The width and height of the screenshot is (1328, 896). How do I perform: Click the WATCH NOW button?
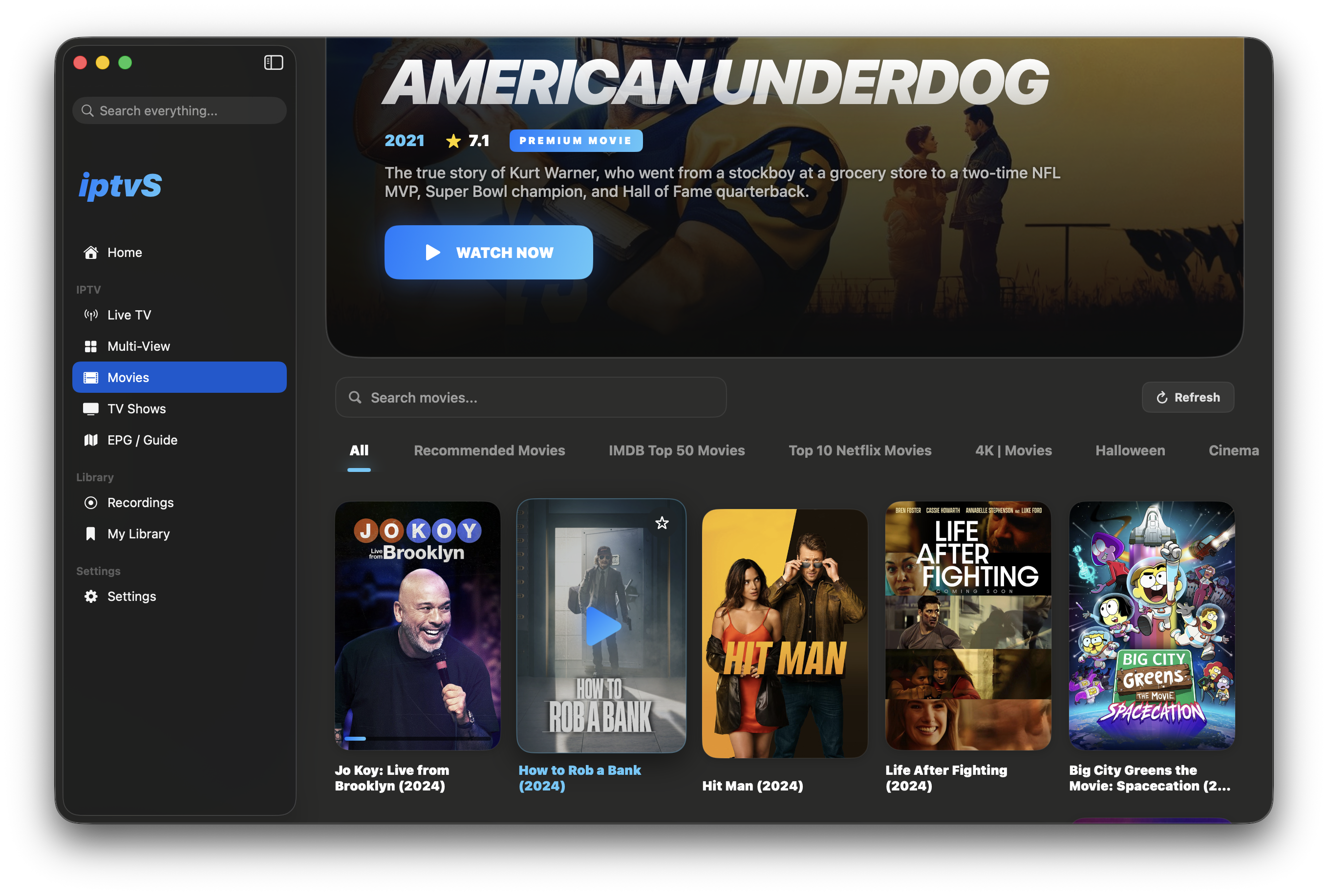(x=489, y=252)
